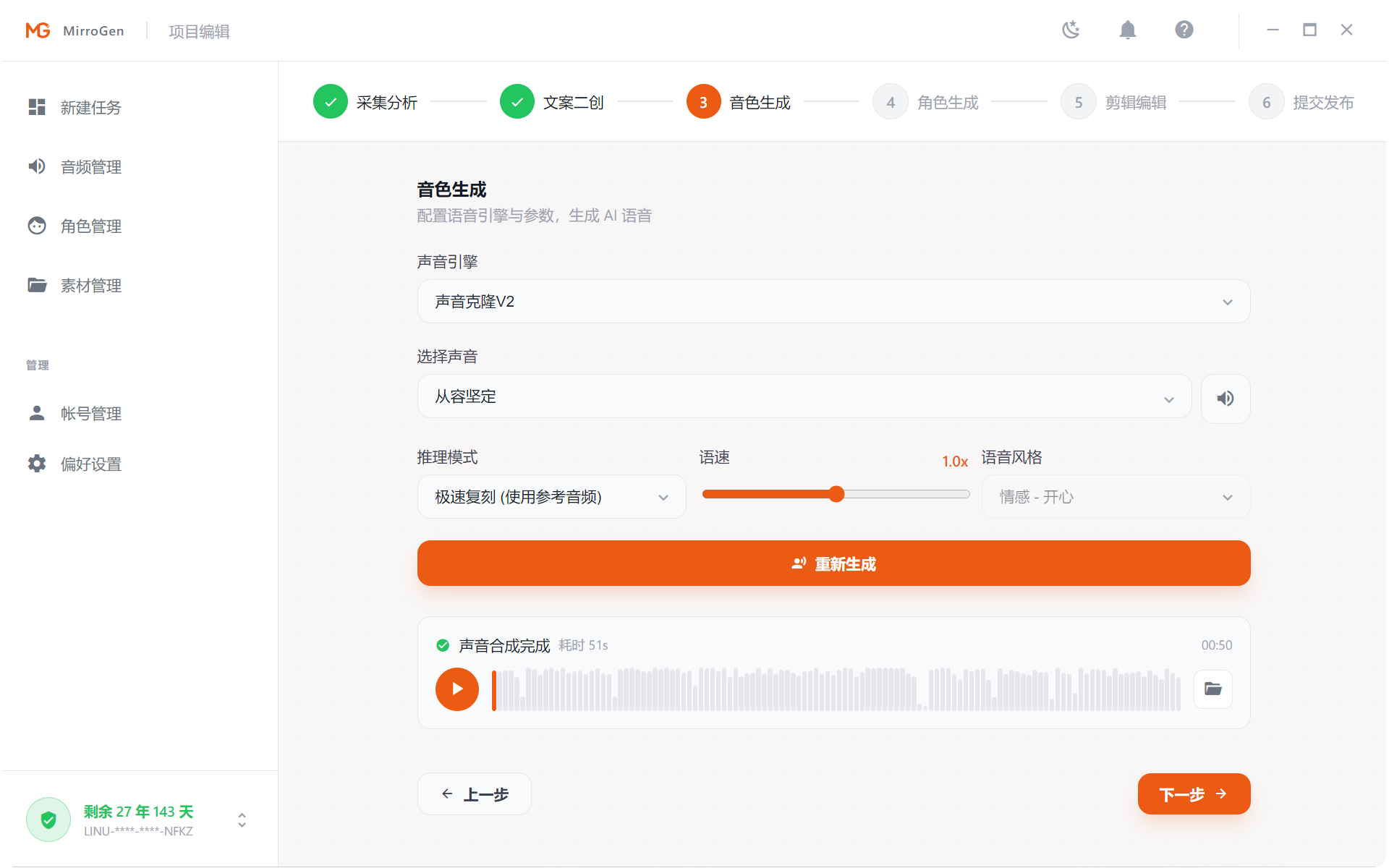Open 帐号管理 settings
Viewport: 1389px width, 868px height.
(x=90, y=413)
